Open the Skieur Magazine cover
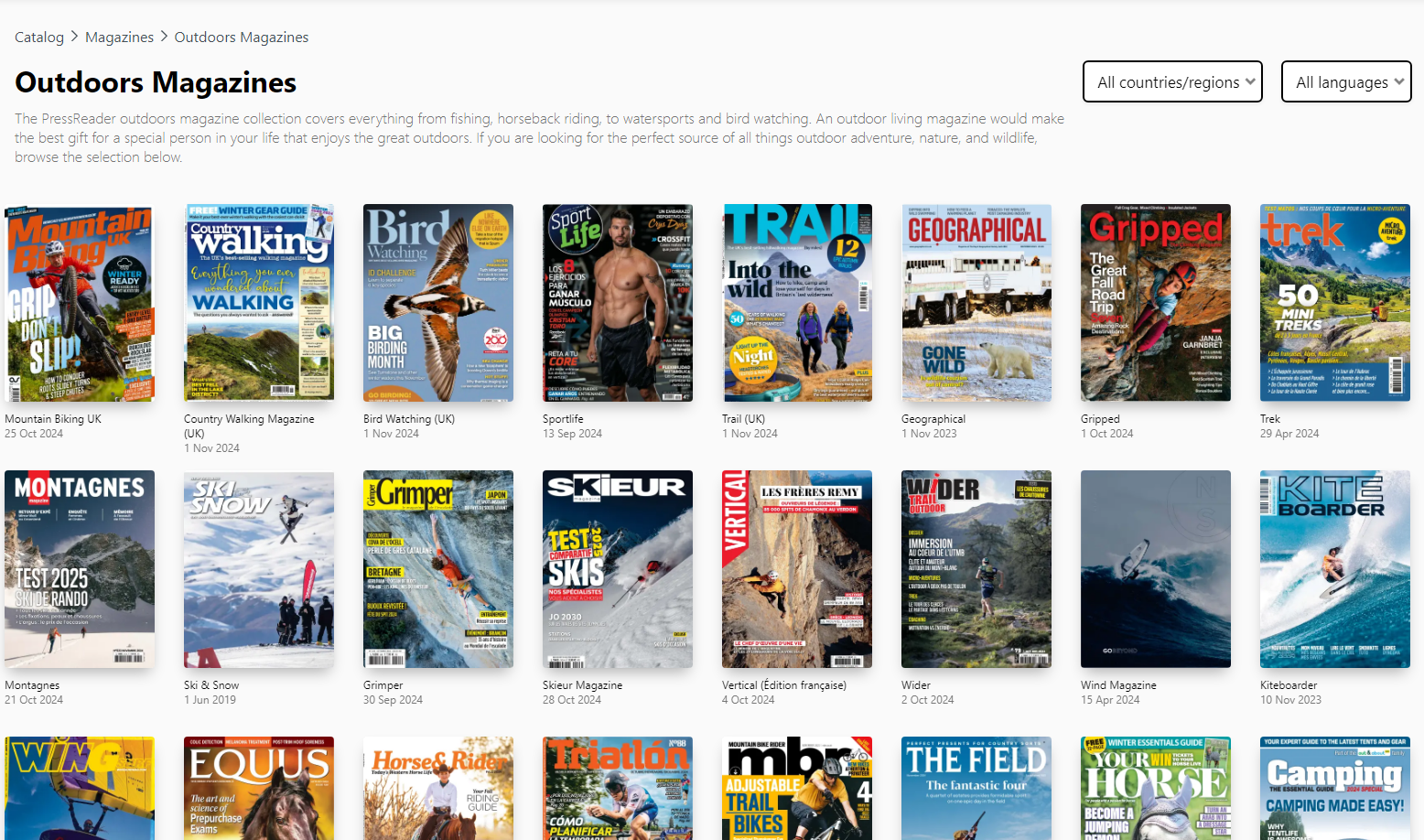Viewport: 1424px width, 840px height. (x=618, y=569)
